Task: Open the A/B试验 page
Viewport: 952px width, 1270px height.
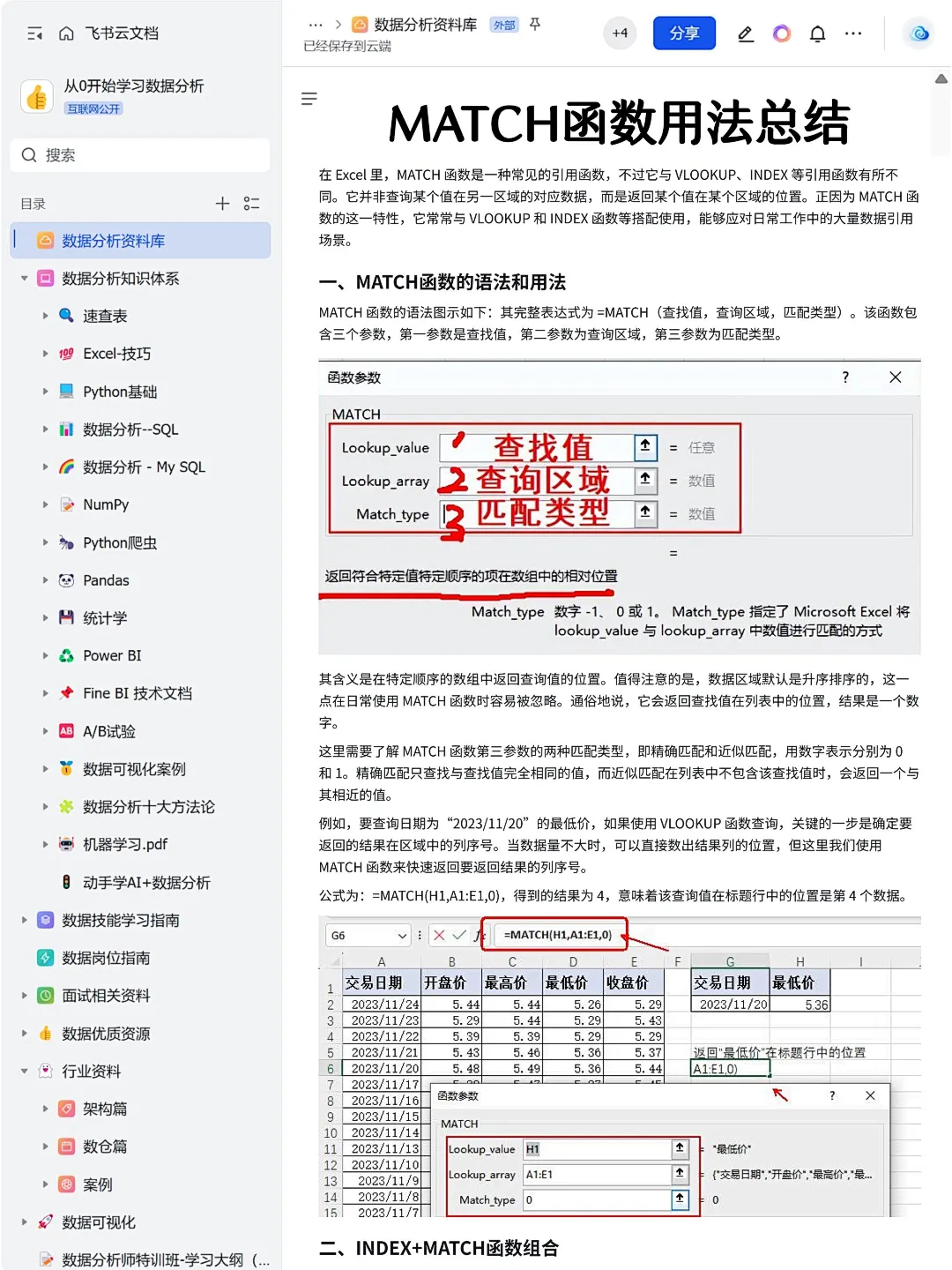Action: pos(109,731)
